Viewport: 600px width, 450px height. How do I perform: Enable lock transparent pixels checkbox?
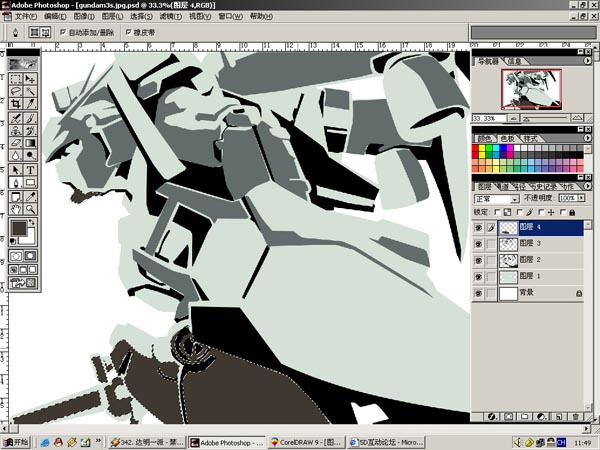tap(497, 212)
